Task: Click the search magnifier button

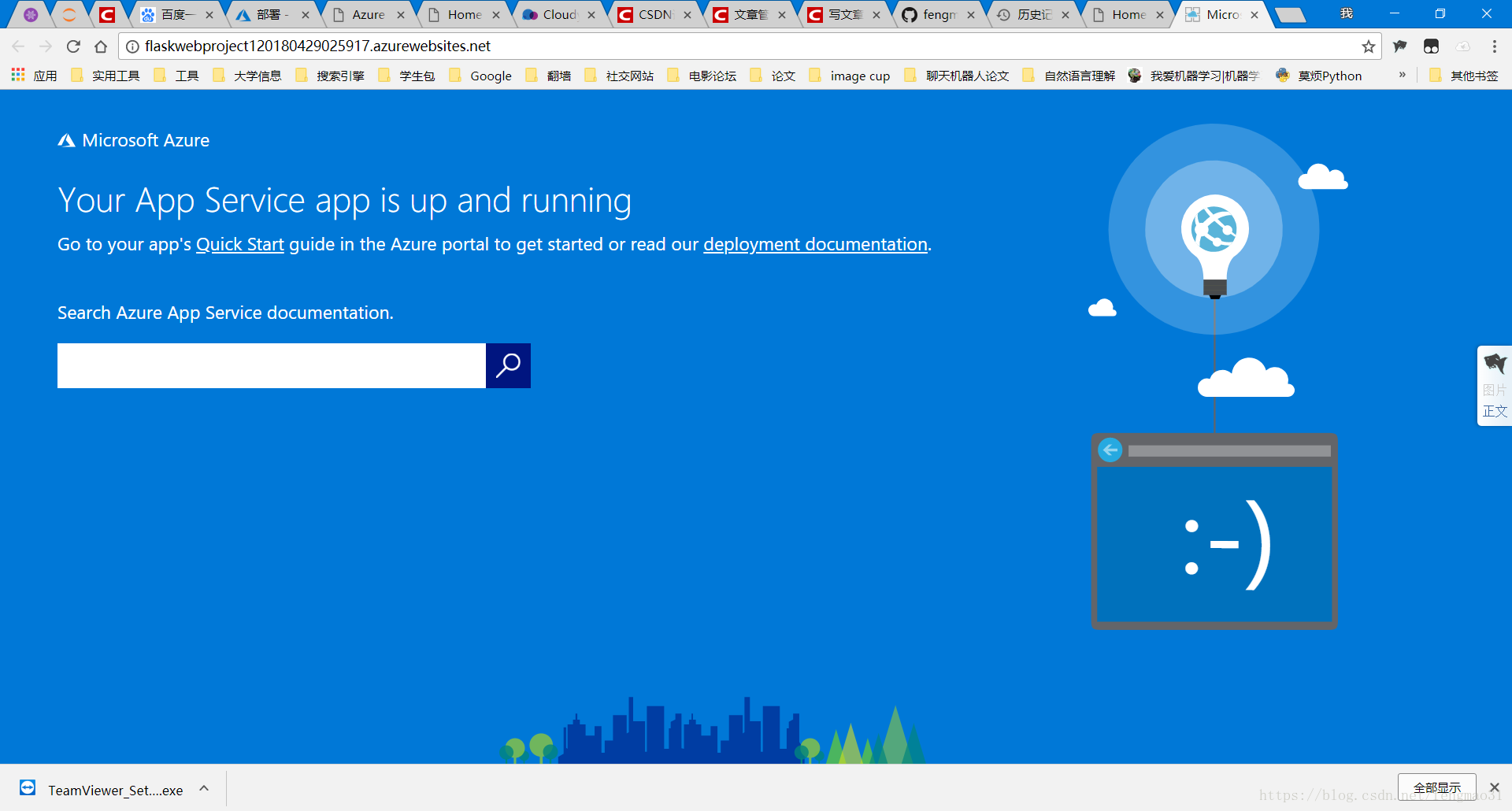Action: [508, 365]
